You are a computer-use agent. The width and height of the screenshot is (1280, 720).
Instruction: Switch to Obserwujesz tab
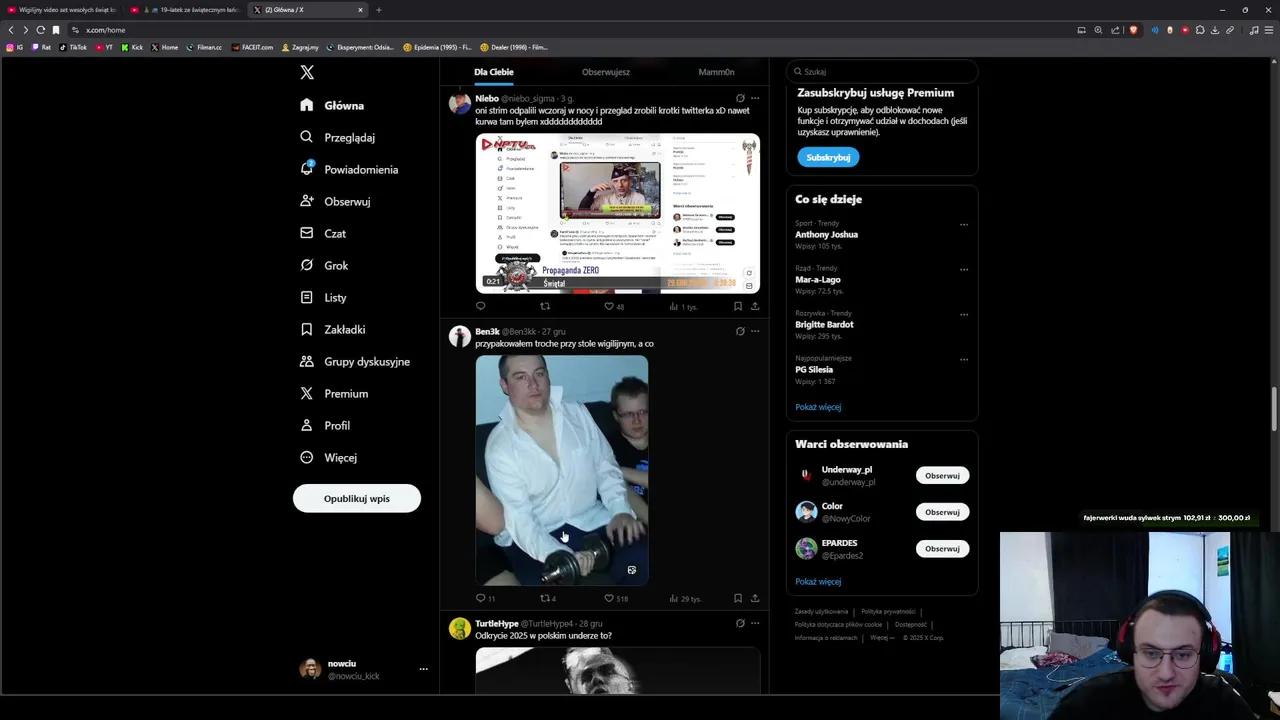pyautogui.click(x=606, y=72)
